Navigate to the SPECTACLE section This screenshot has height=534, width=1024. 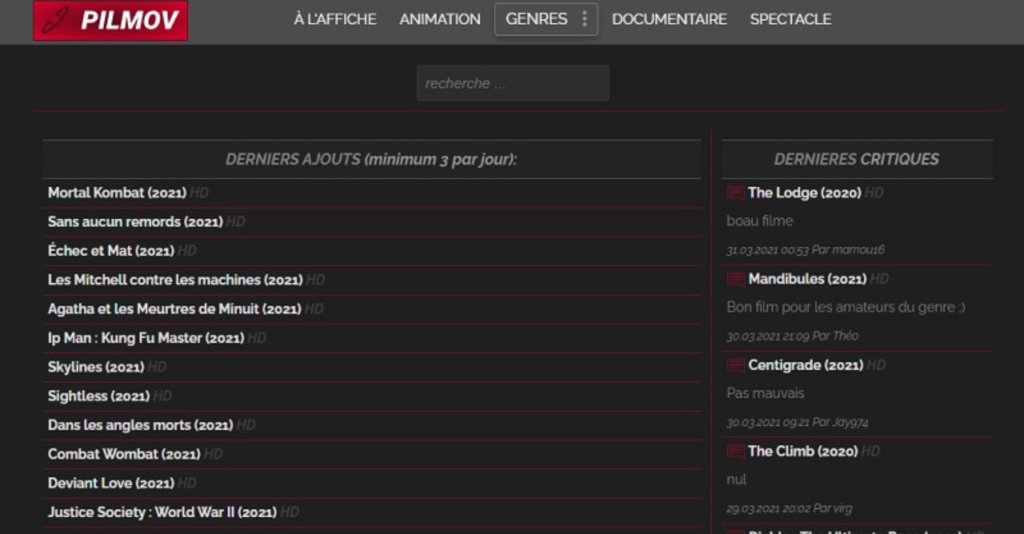790,19
